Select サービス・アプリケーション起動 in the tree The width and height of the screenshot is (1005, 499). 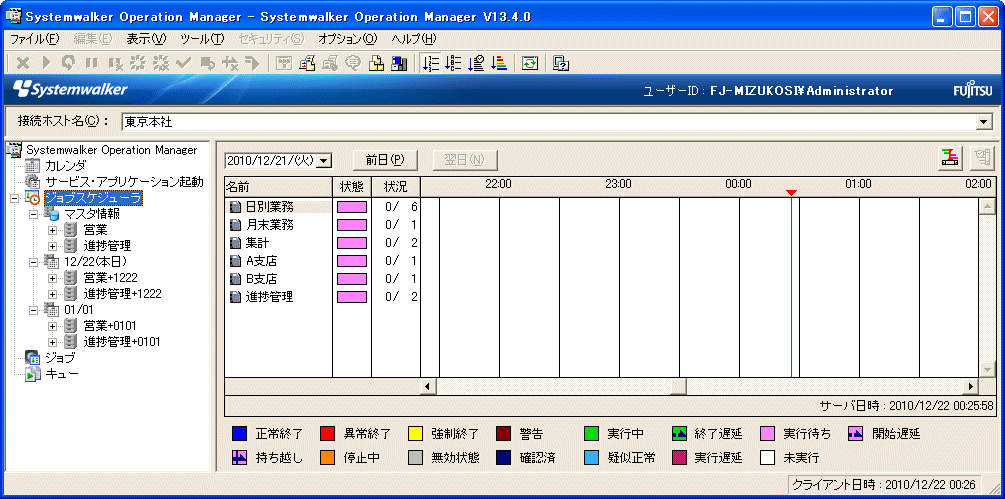pyautogui.click(x=124, y=182)
